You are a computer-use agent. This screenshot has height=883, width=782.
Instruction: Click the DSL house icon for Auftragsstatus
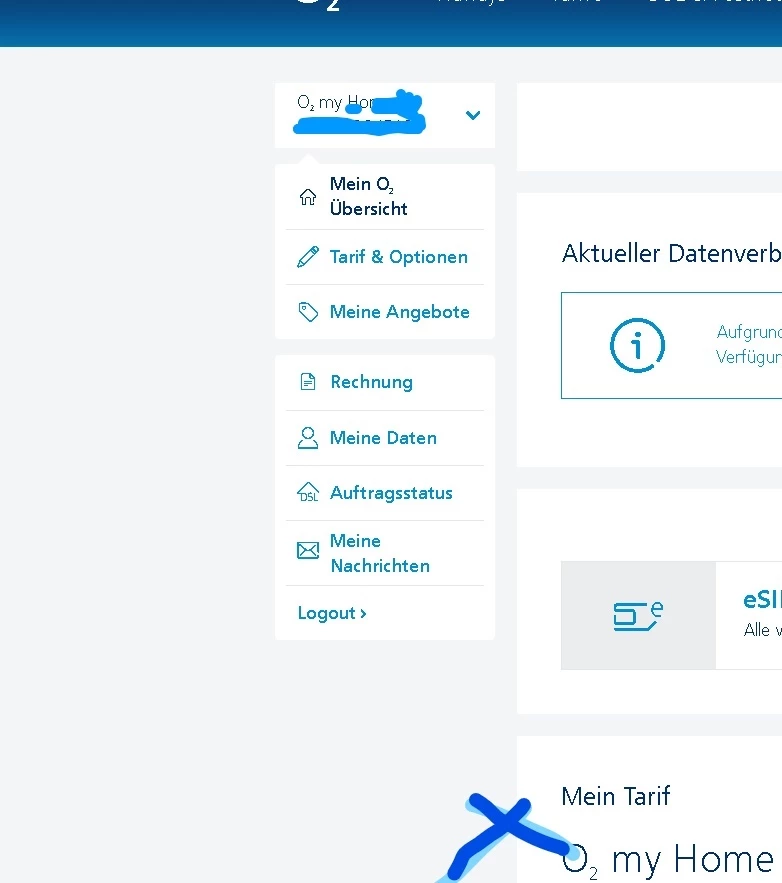point(308,492)
